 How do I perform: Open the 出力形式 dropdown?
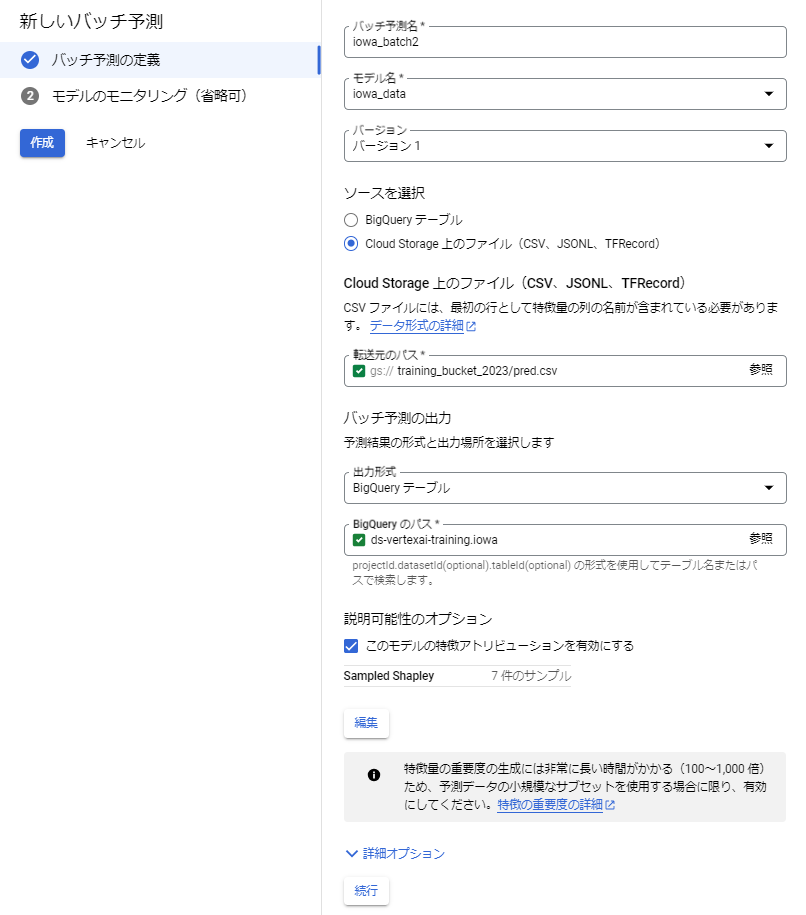565,488
